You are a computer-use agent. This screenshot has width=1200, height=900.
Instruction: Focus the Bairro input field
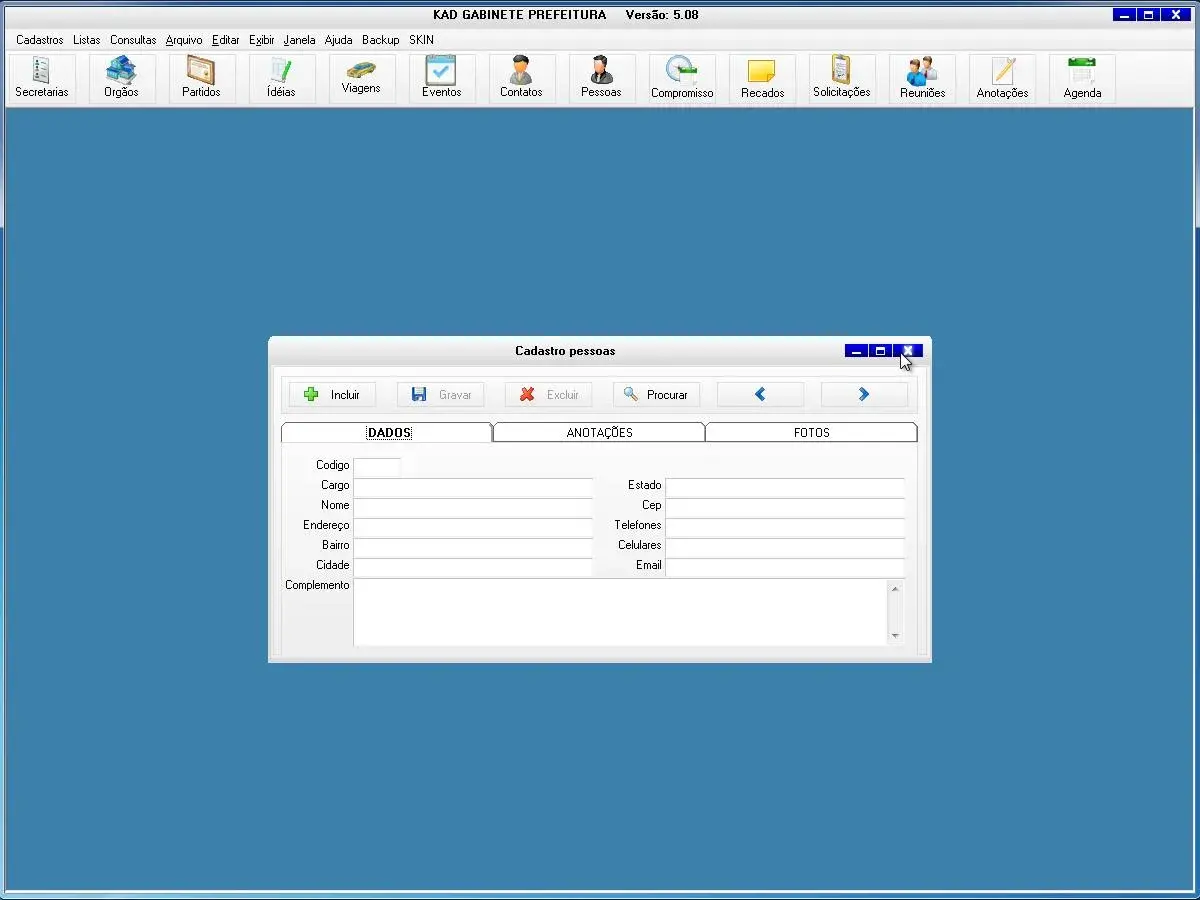pyautogui.click(x=473, y=547)
